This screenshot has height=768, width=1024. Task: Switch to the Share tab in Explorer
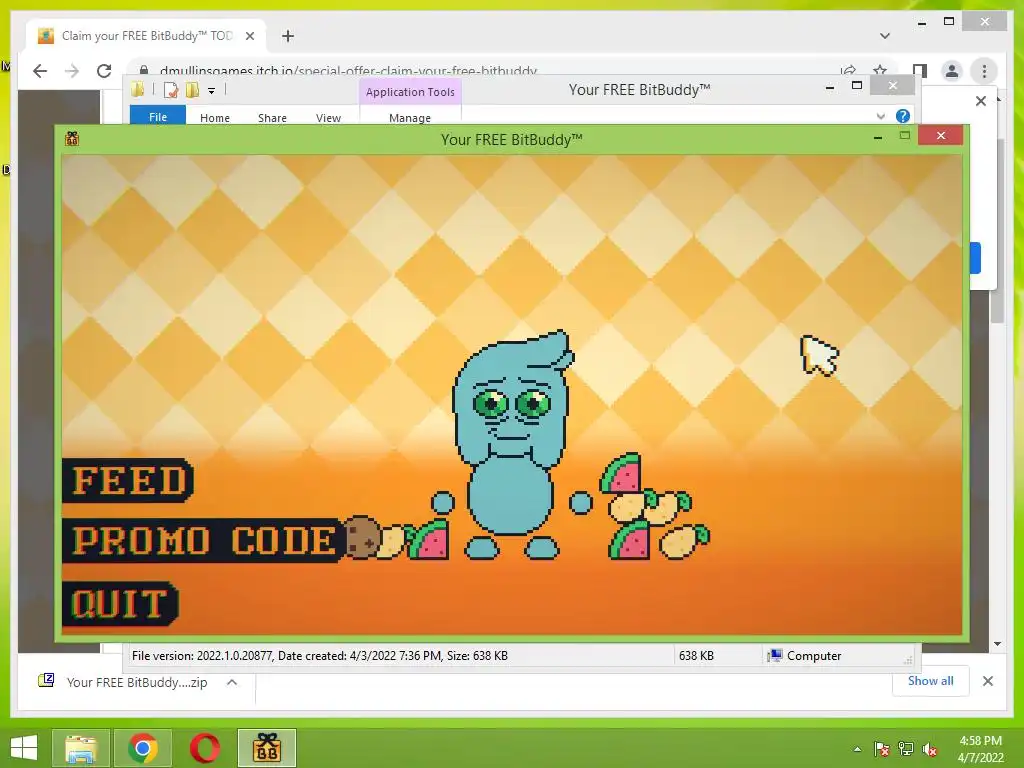(272, 118)
